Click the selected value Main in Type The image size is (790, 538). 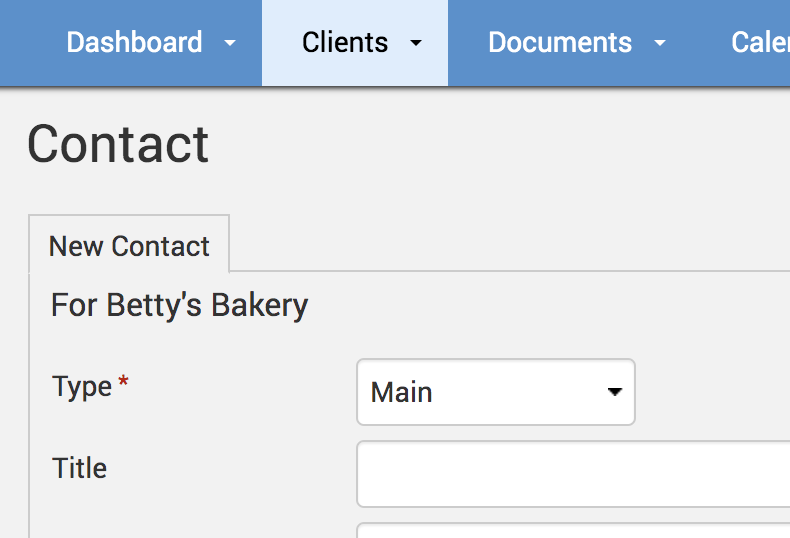402,392
